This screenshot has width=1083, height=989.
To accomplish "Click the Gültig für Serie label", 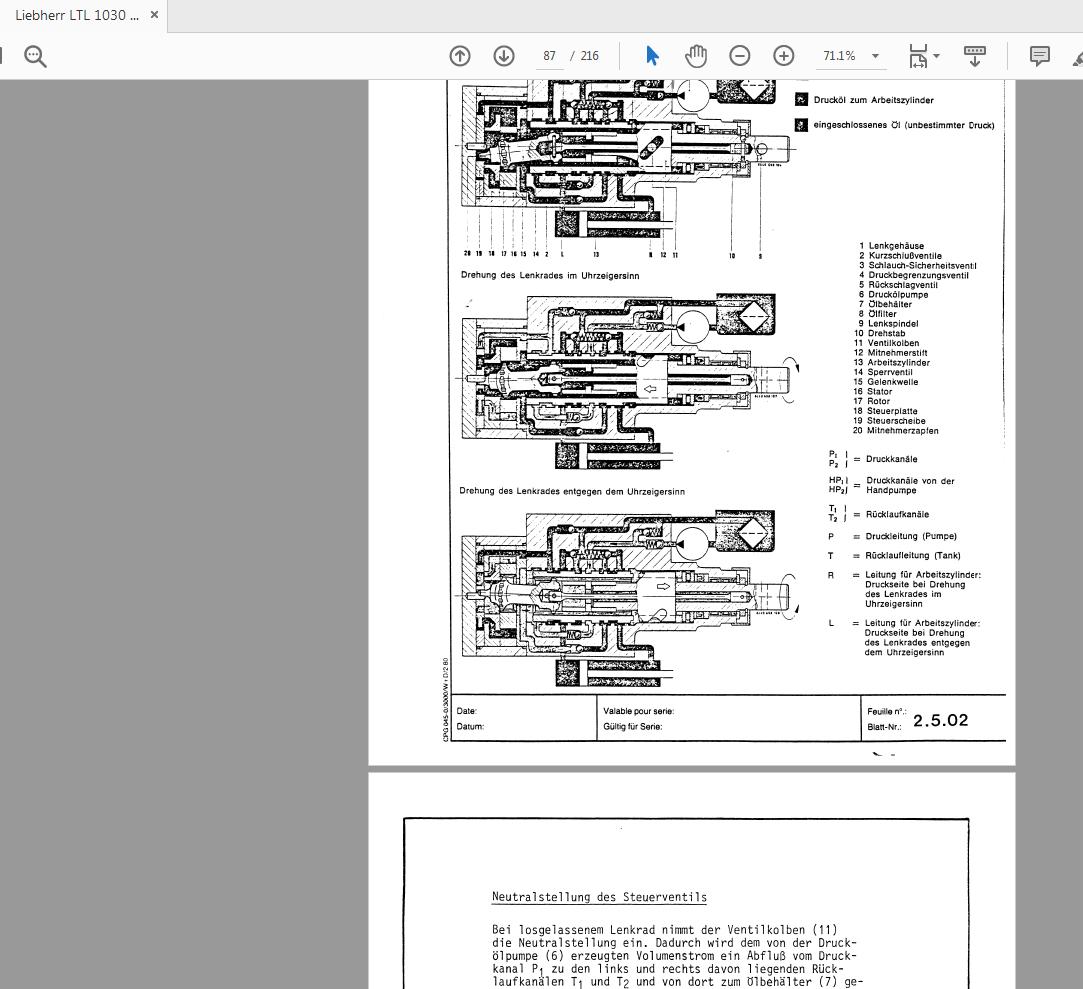I will pos(633,727).
